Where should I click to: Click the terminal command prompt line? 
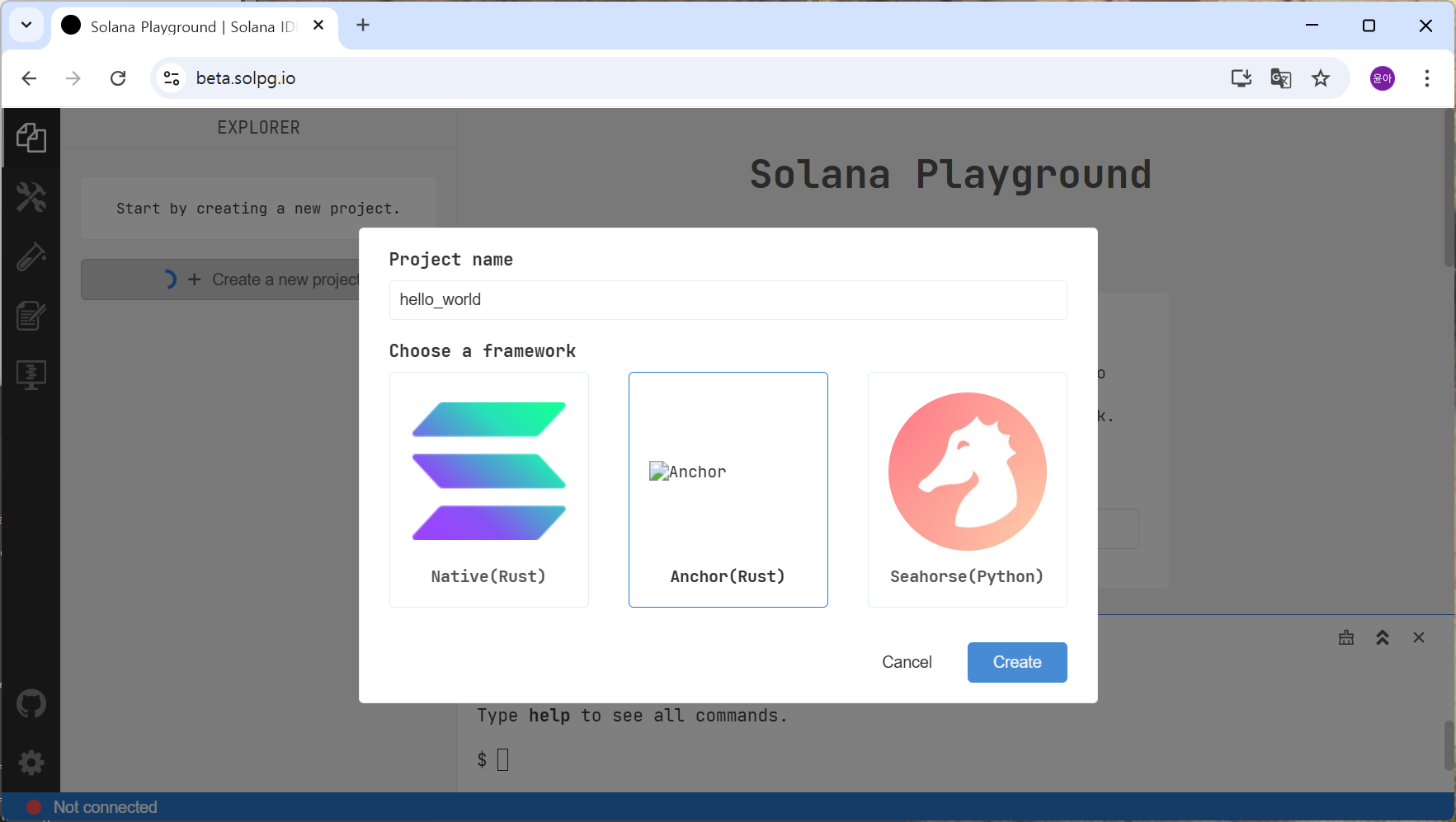[493, 759]
